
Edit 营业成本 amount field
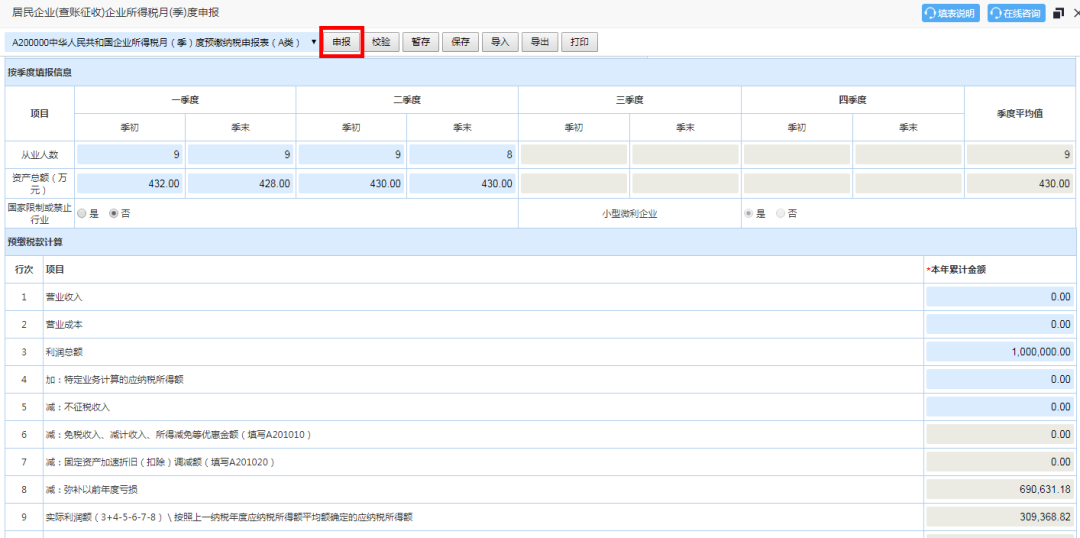tap(1000, 324)
